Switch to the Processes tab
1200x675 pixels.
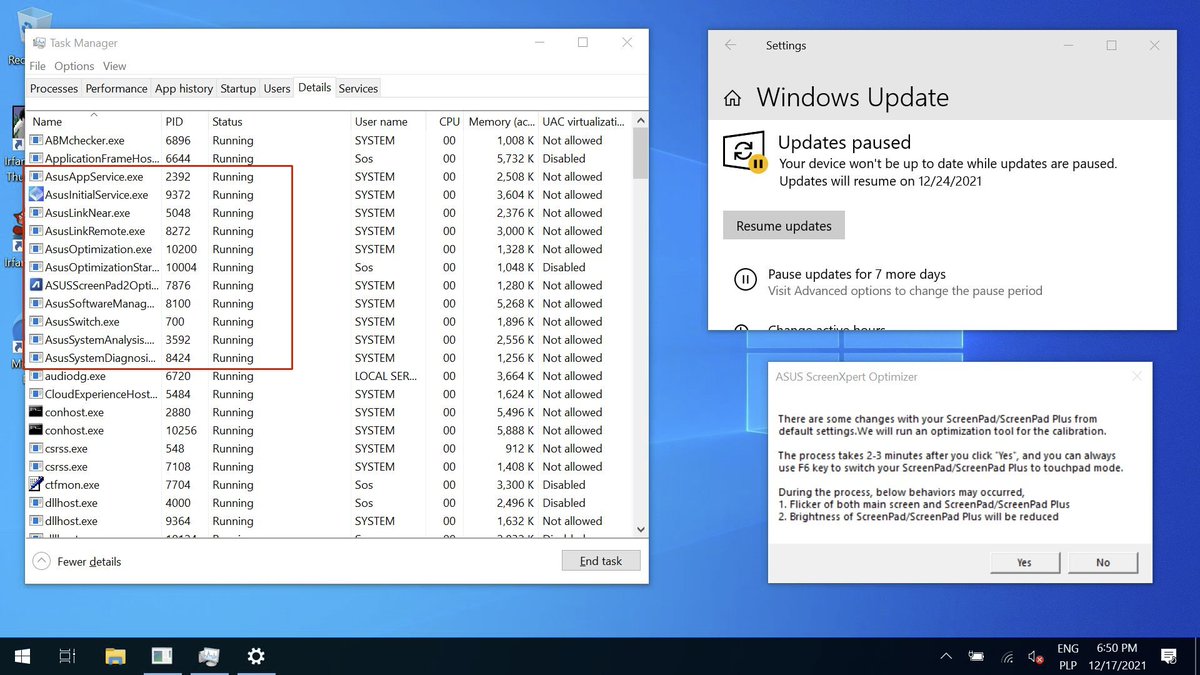click(x=54, y=88)
